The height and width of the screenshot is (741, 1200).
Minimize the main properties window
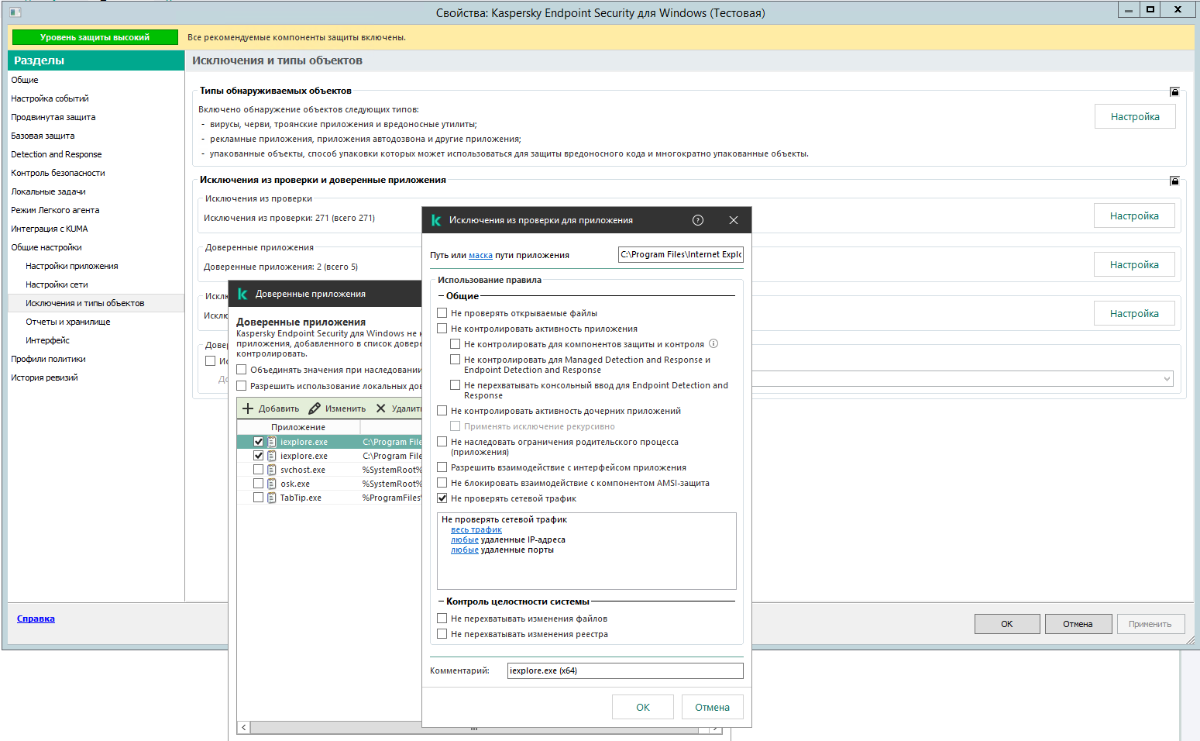click(1127, 9)
